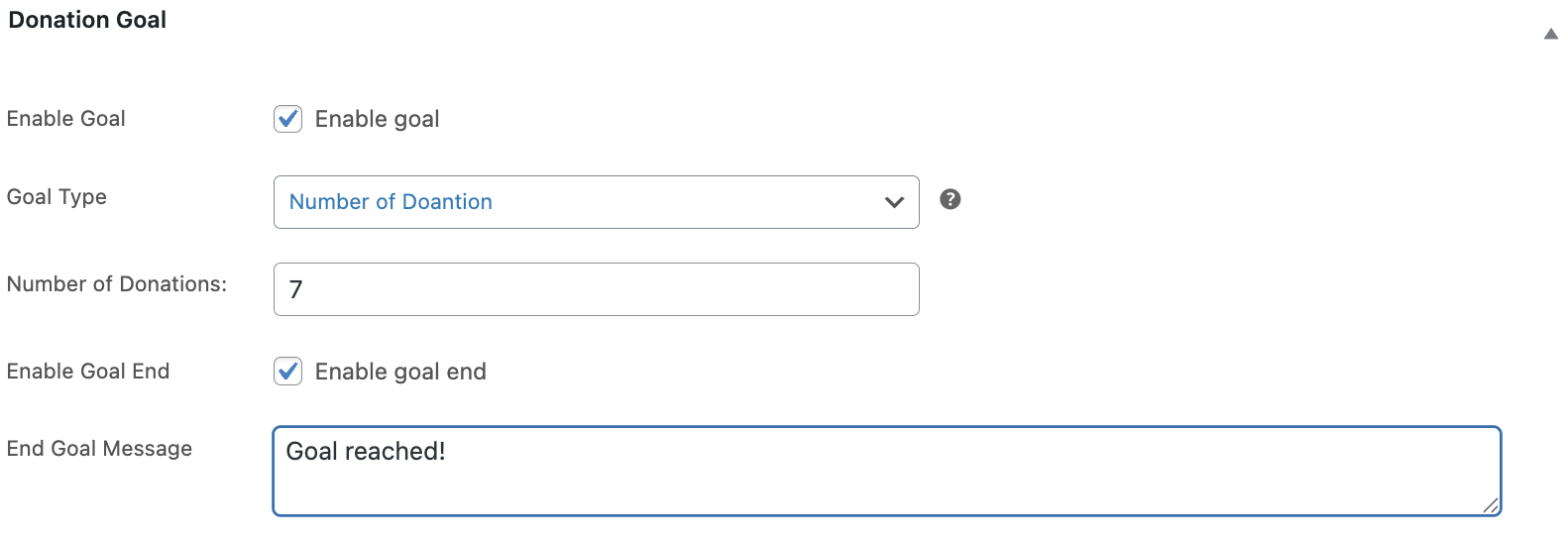Toggle the Enable goal end checkbox

288,372
